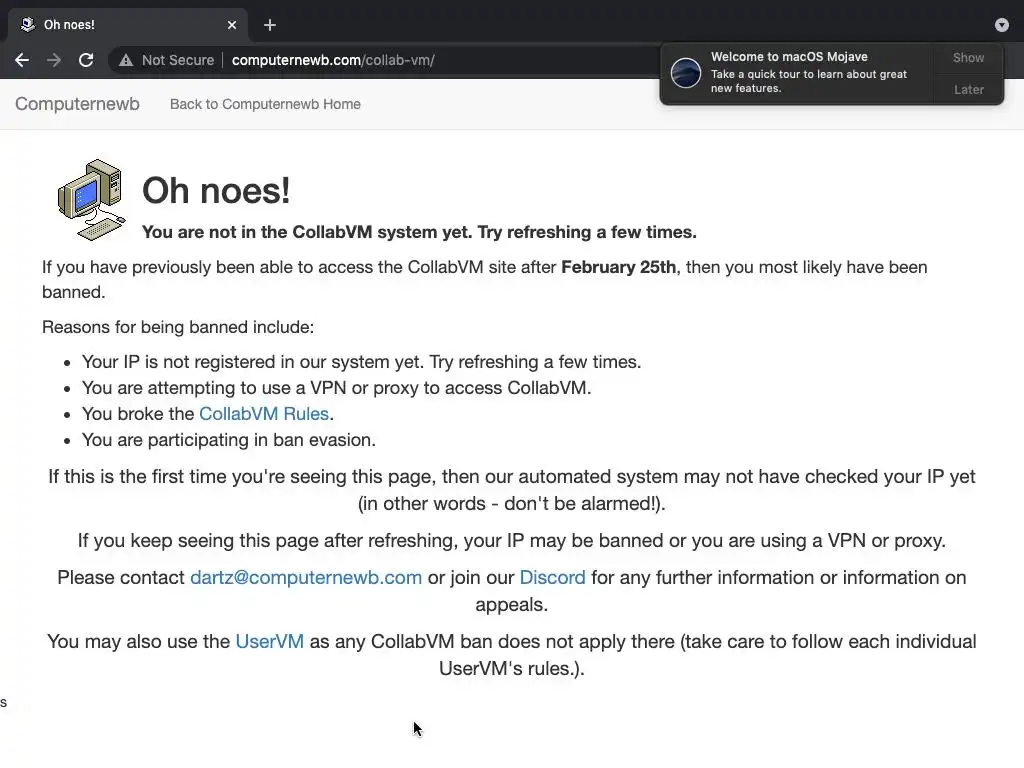This screenshot has width=1024, height=768.
Task: Click the browser back arrow
Action: point(22,60)
